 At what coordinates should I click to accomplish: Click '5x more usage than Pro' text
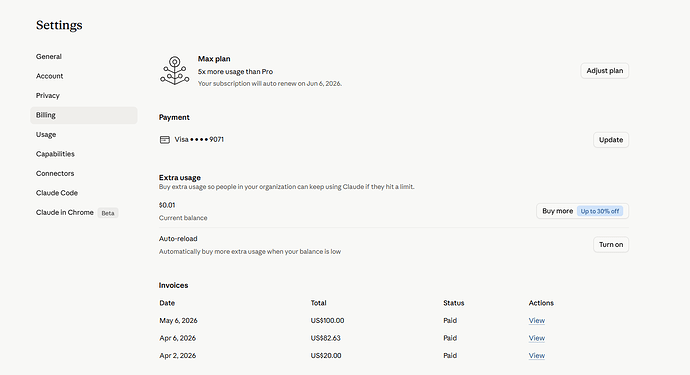pos(235,71)
